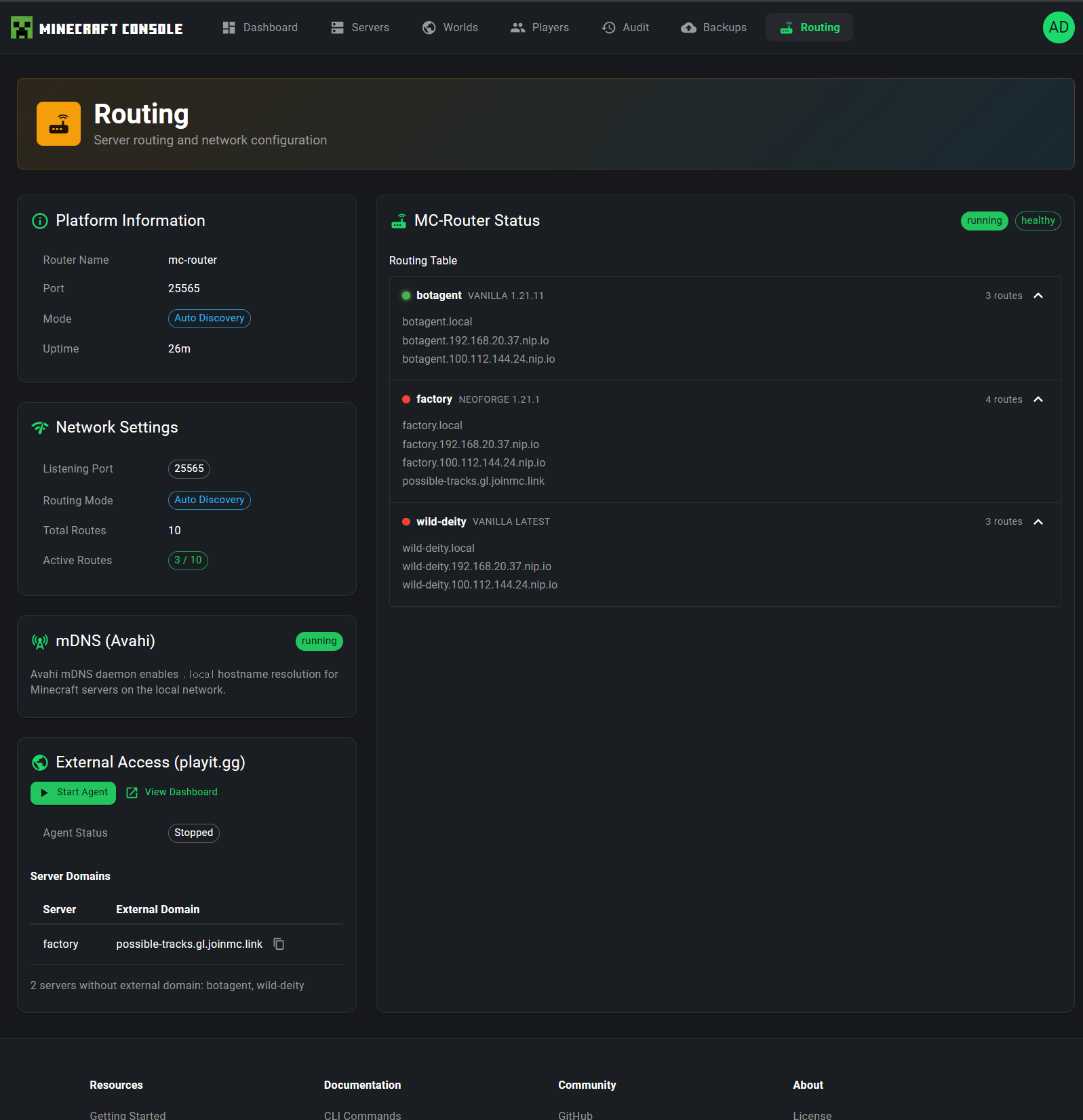Click the botagent green status dot
This screenshot has height=1120, width=1083.
(406, 296)
